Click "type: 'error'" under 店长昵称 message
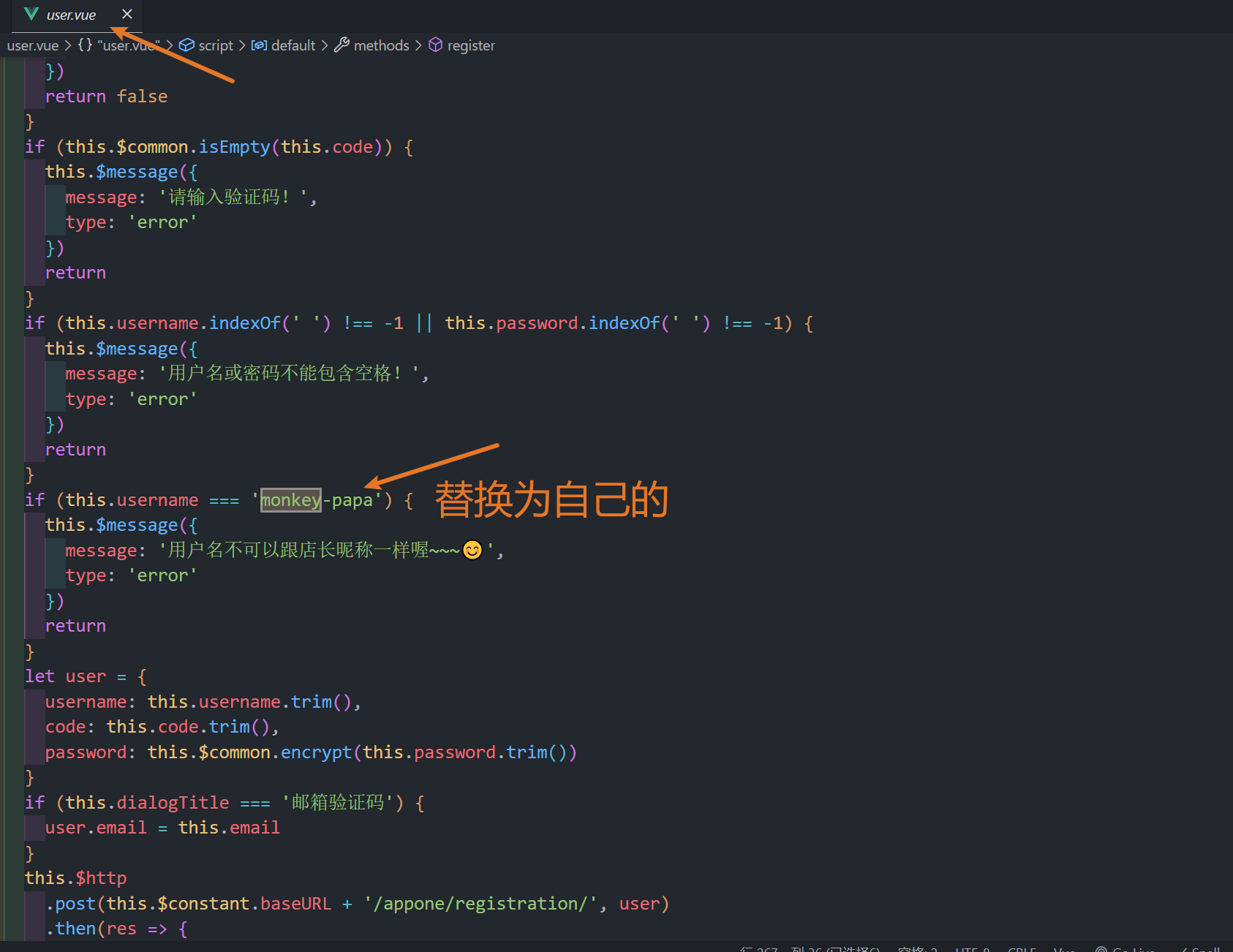The height and width of the screenshot is (952, 1233). pyautogui.click(x=132, y=575)
